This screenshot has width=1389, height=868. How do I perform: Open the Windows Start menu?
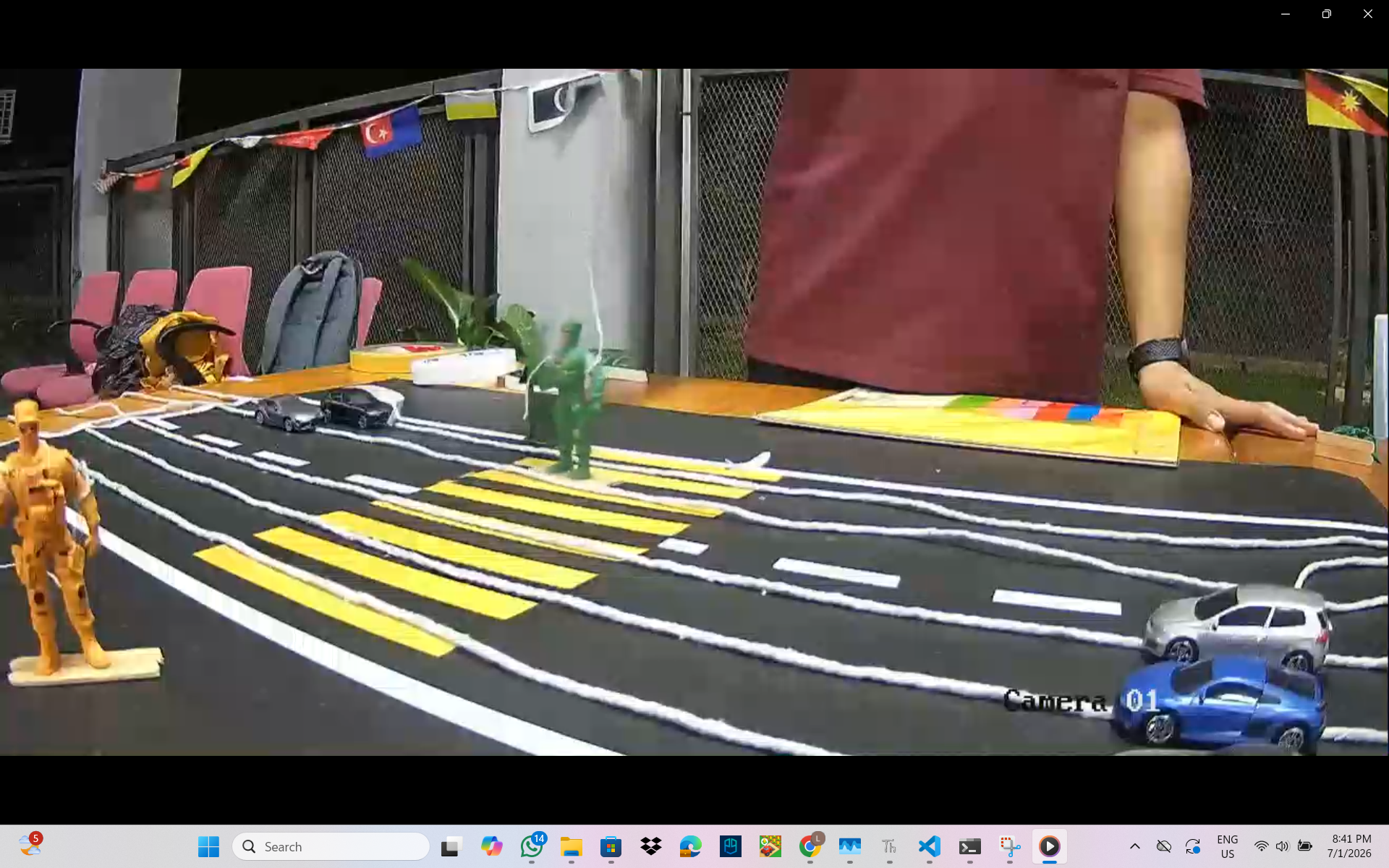click(208, 846)
